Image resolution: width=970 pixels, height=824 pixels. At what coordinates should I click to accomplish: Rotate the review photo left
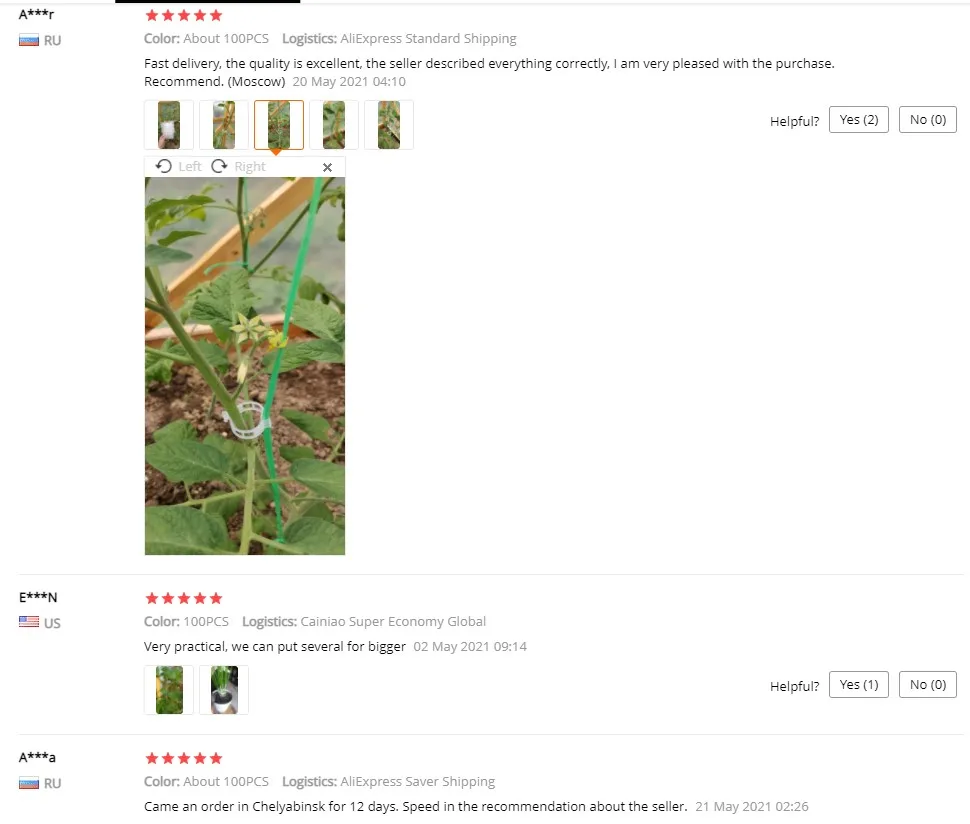(x=179, y=166)
